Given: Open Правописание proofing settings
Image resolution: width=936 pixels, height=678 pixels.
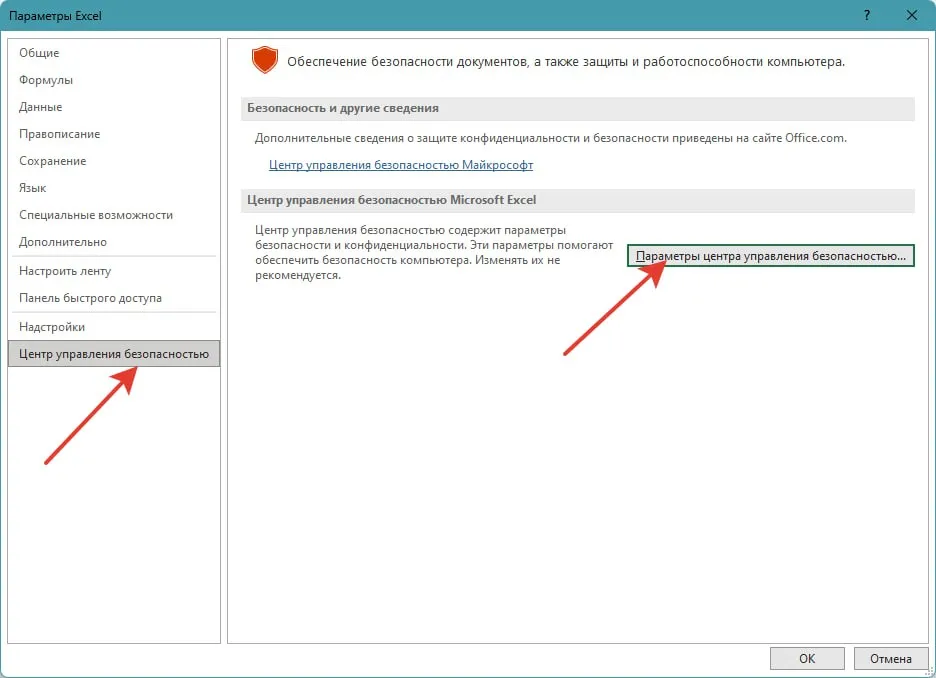Looking at the screenshot, I should pyautogui.click(x=60, y=134).
